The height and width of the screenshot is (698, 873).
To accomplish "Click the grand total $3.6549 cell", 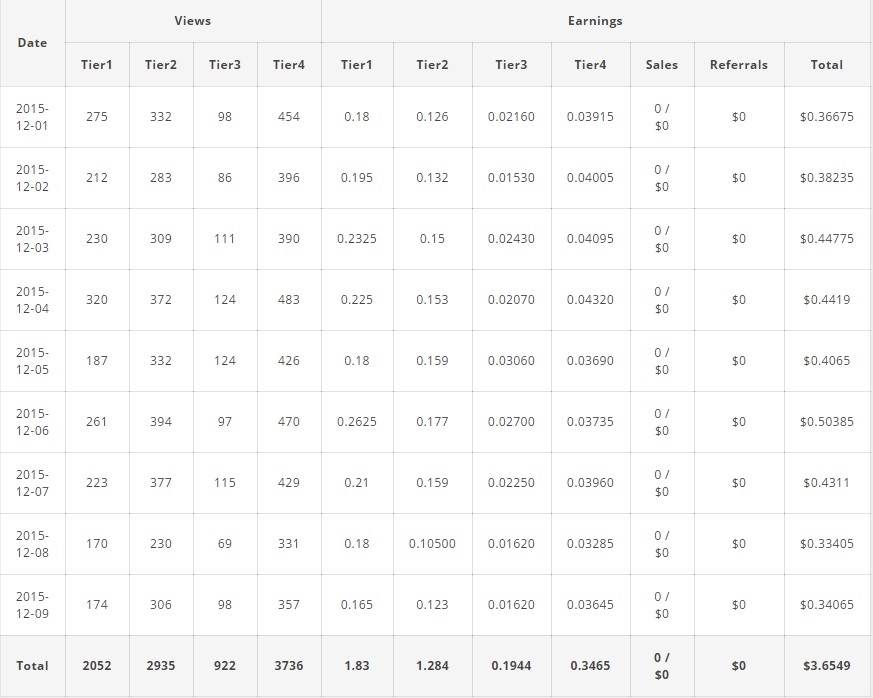I will (826, 666).
